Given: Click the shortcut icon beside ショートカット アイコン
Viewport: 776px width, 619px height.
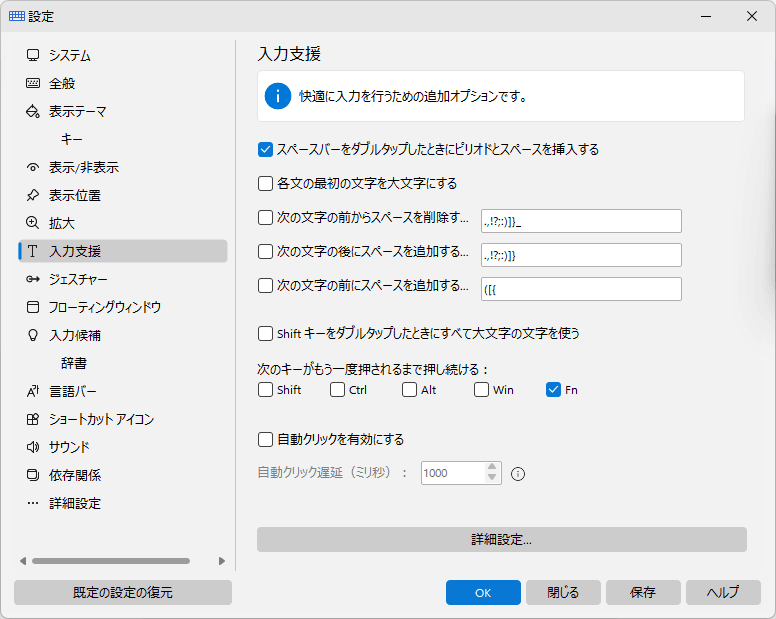Looking at the screenshot, I should 33,420.
